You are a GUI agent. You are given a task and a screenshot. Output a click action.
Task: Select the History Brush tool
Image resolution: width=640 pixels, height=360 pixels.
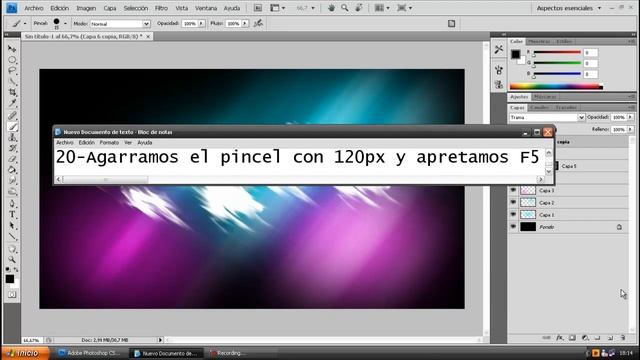pyautogui.click(x=12, y=148)
